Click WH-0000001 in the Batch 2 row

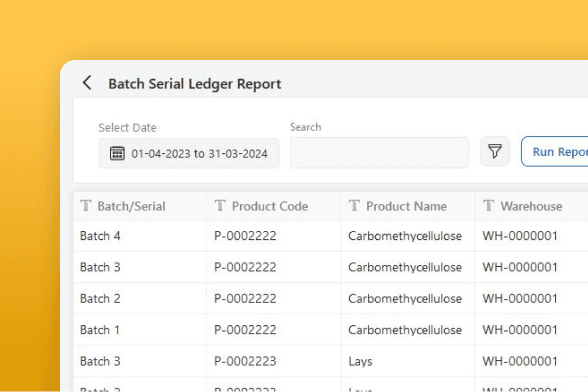[x=520, y=299]
